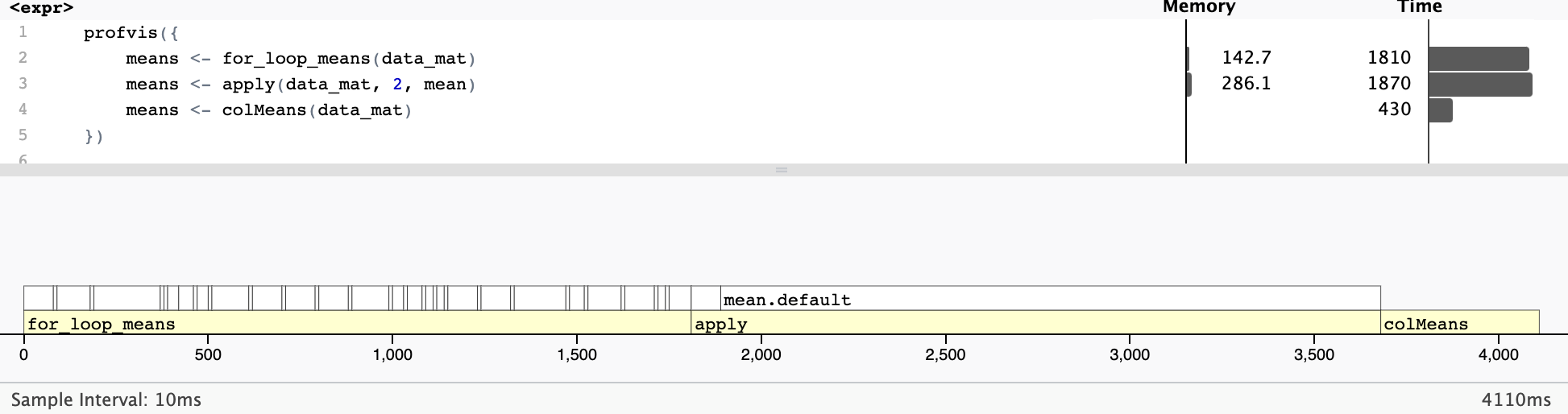
Task: Click the time bar for the apply line
Action: 1479,84
